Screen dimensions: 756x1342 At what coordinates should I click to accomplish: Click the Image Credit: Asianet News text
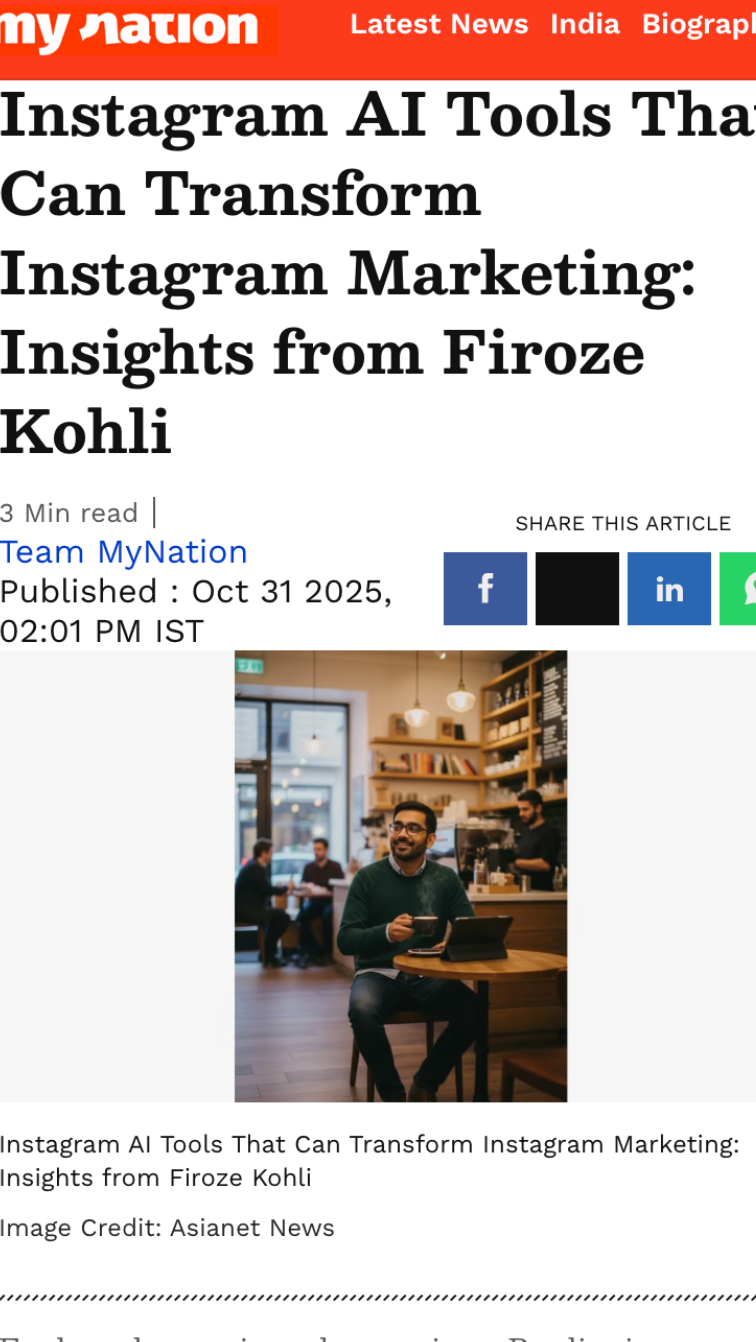point(167,1228)
